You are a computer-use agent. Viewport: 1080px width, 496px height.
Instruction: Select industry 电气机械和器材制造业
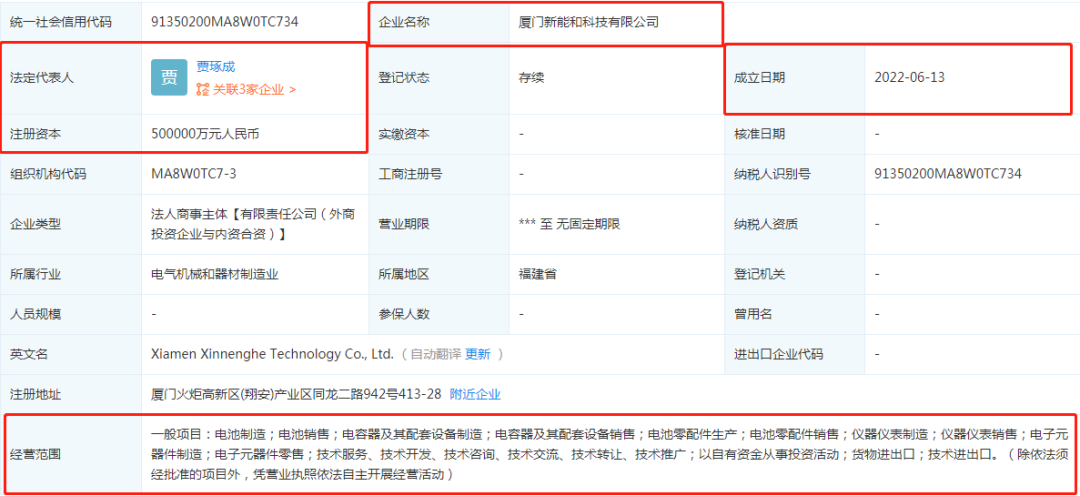click(214, 274)
